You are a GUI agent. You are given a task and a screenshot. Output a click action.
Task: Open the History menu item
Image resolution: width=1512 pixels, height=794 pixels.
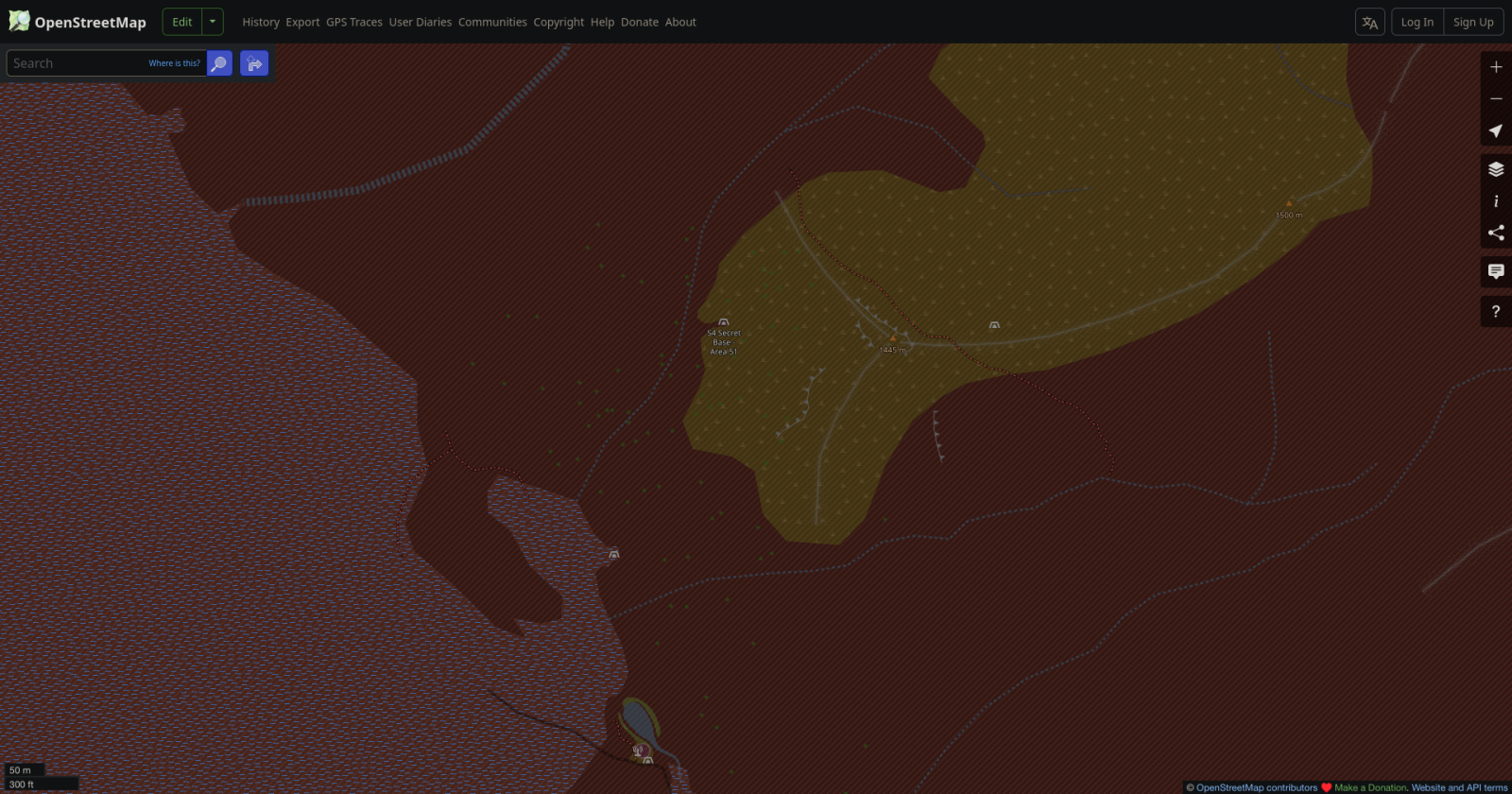(260, 22)
